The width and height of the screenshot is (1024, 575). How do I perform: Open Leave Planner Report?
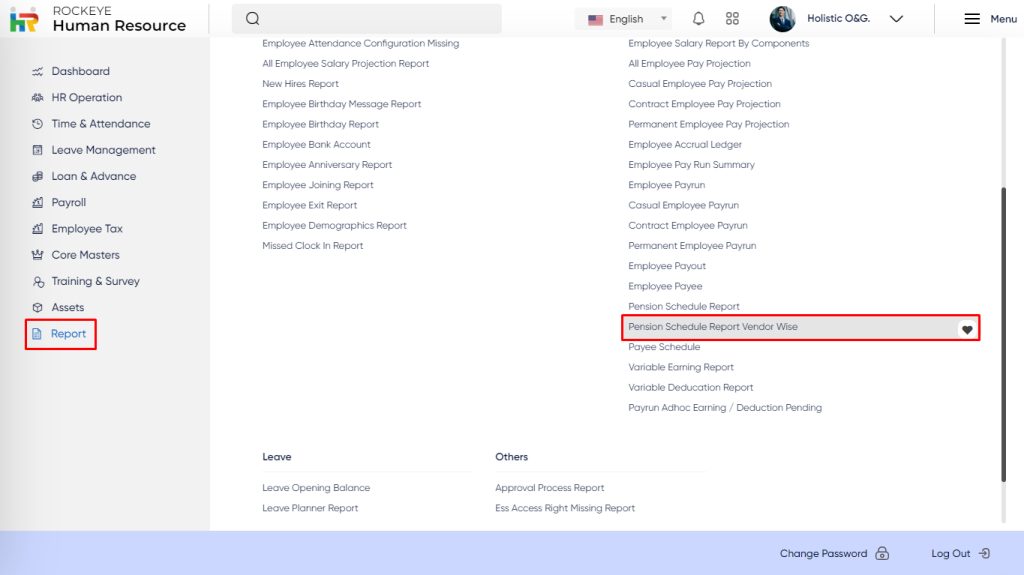[310, 508]
